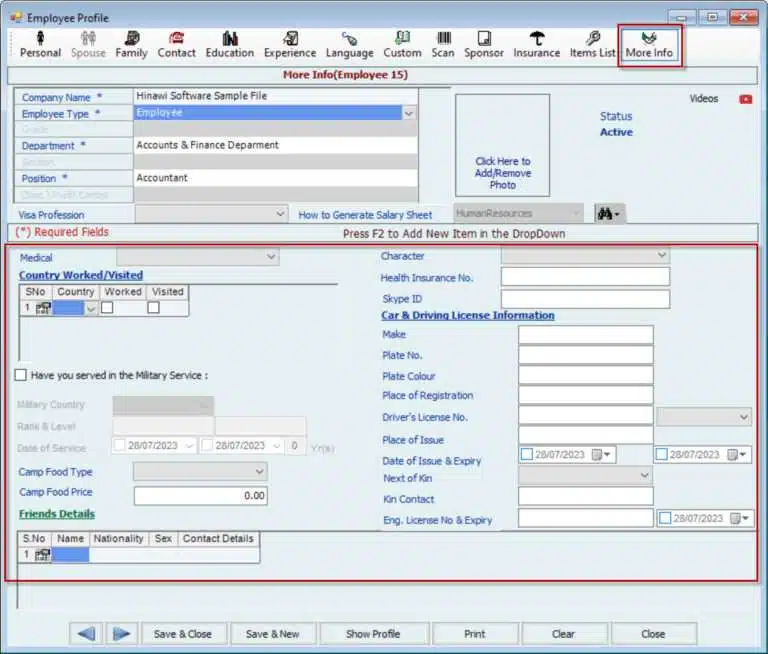Go to previous employee record arrow

coord(88,633)
